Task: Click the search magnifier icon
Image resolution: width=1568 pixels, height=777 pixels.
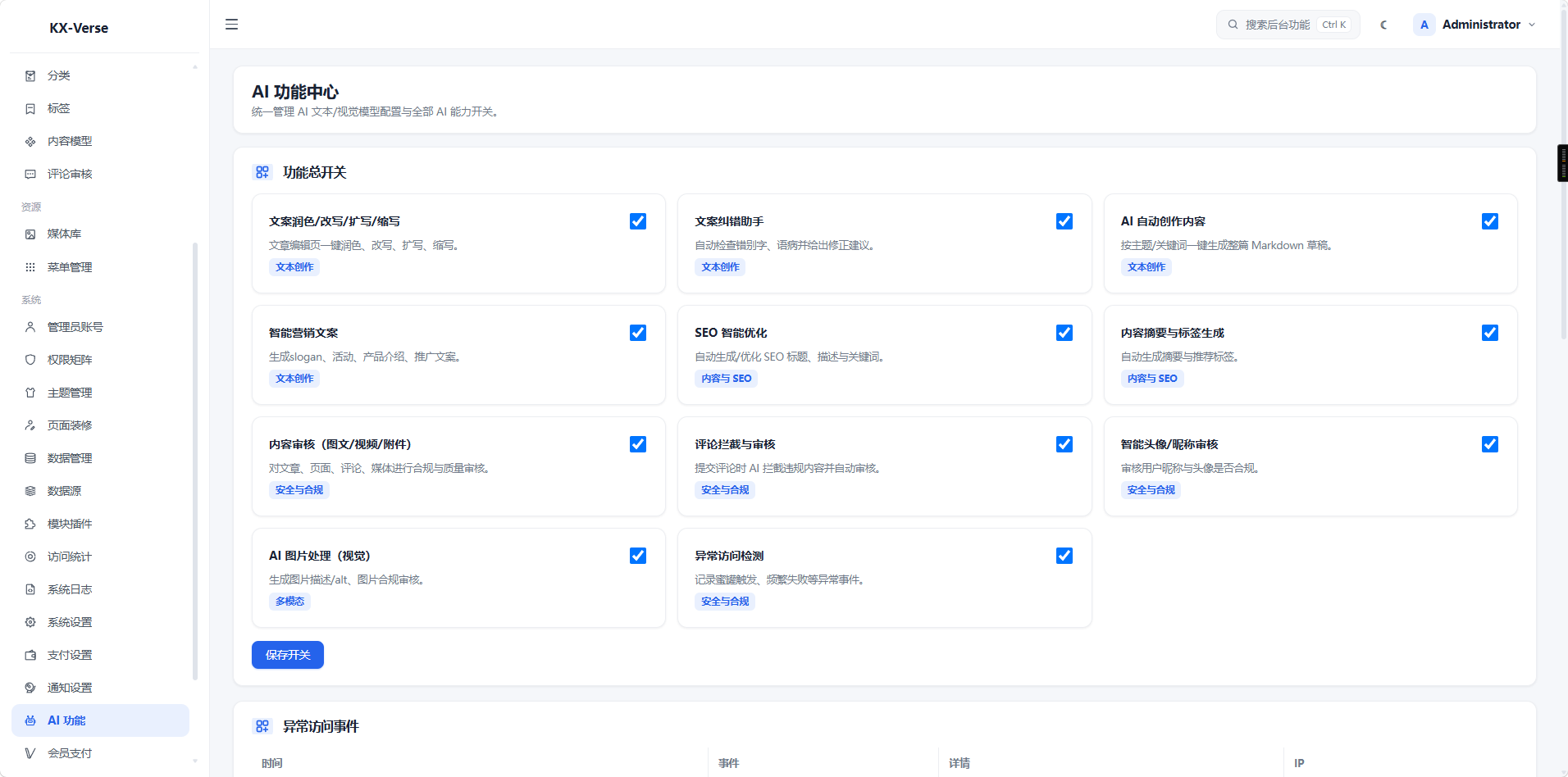Action: click(1233, 25)
